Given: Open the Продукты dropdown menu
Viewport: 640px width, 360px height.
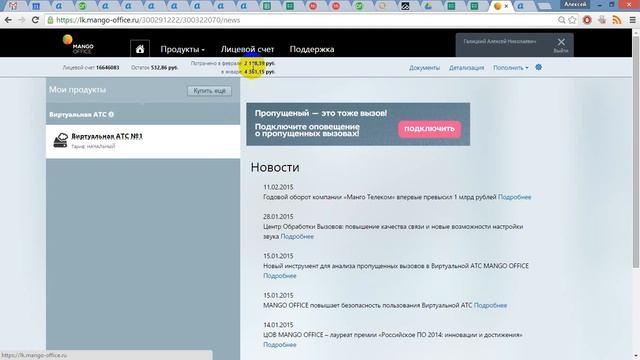Looking at the screenshot, I should [x=182, y=49].
